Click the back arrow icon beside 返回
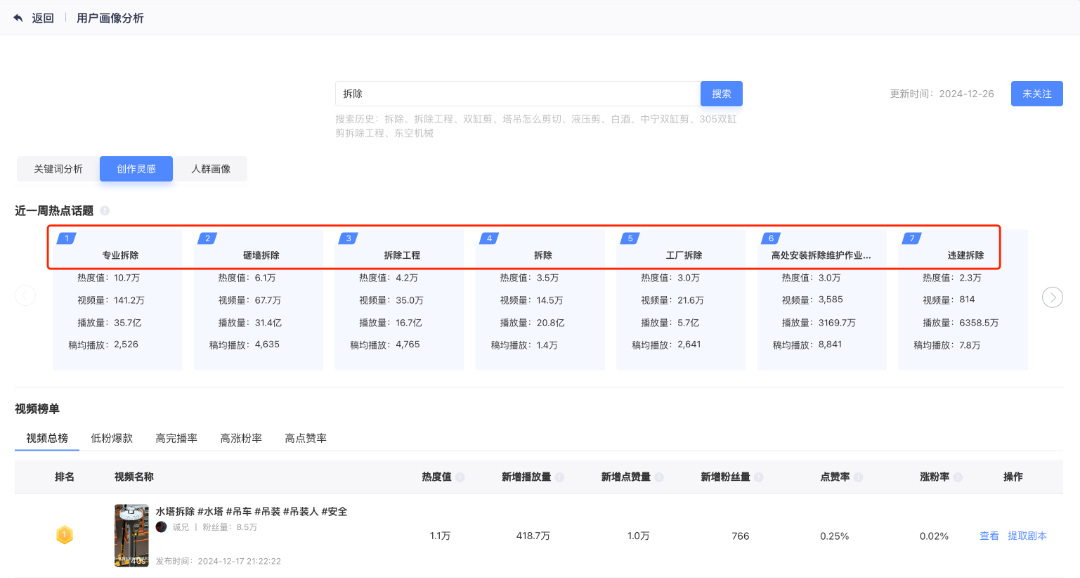 [x=18, y=18]
